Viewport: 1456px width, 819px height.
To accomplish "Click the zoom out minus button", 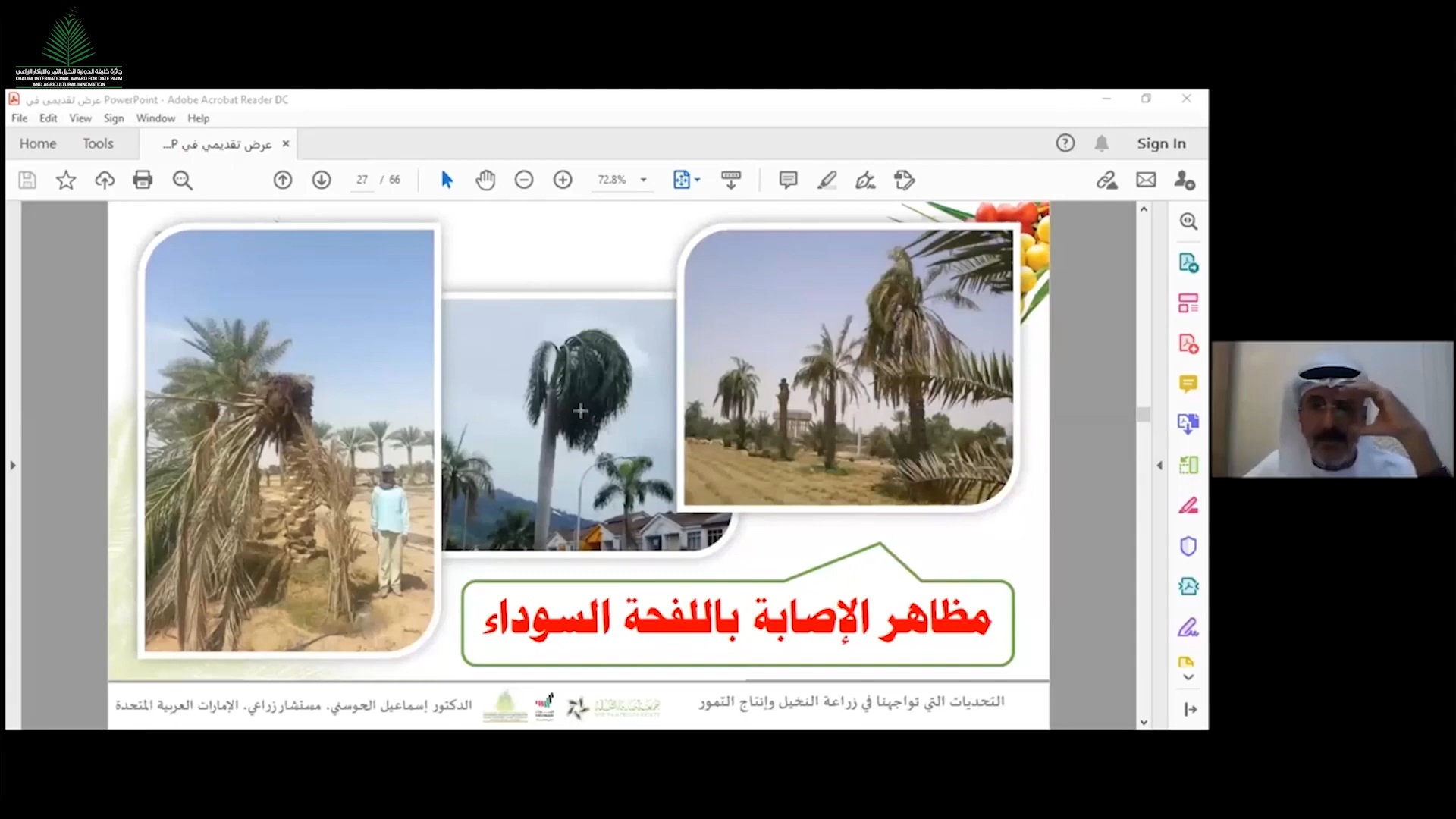I will point(524,180).
